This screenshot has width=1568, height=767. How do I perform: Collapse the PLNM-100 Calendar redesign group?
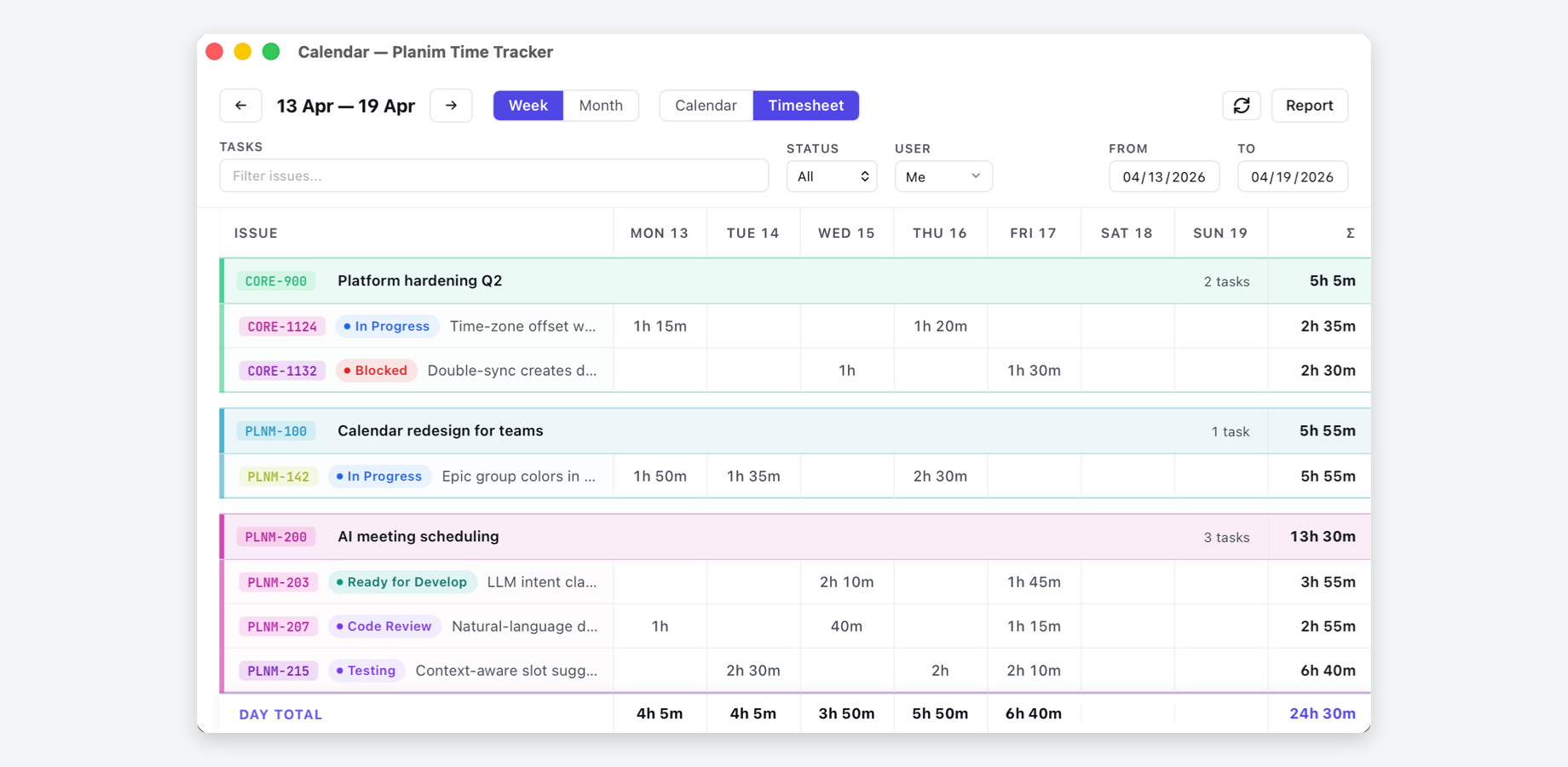coord(795,431)
